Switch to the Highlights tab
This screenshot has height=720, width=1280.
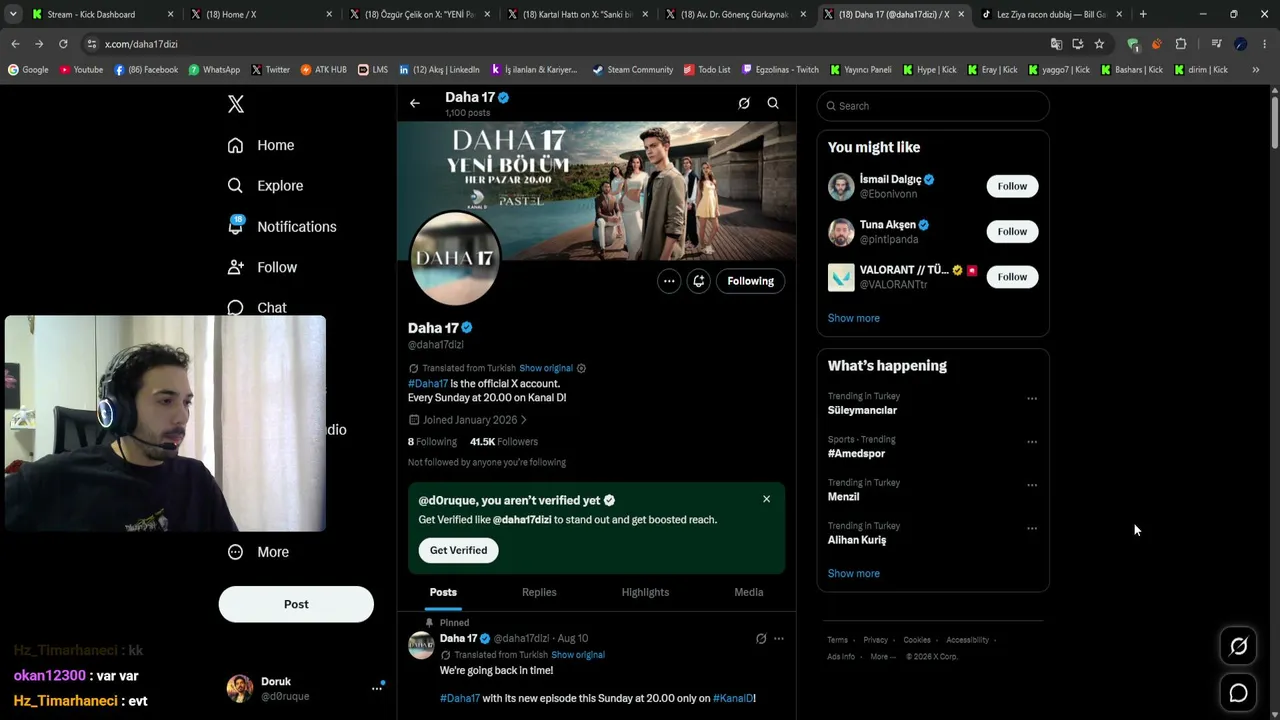645,592
